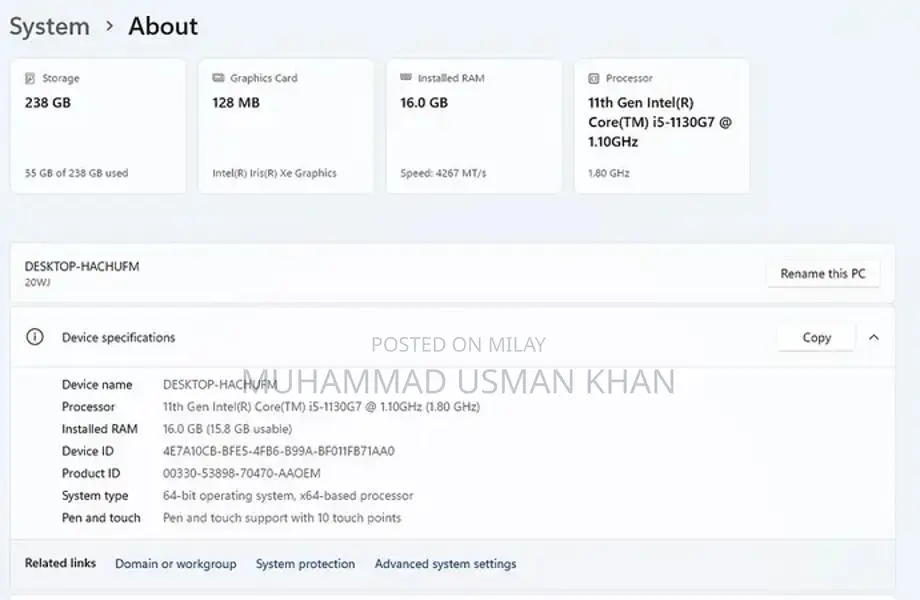Open Advanced system settings link
Viewport: 920px width, 600px height.
coord(445,564)
